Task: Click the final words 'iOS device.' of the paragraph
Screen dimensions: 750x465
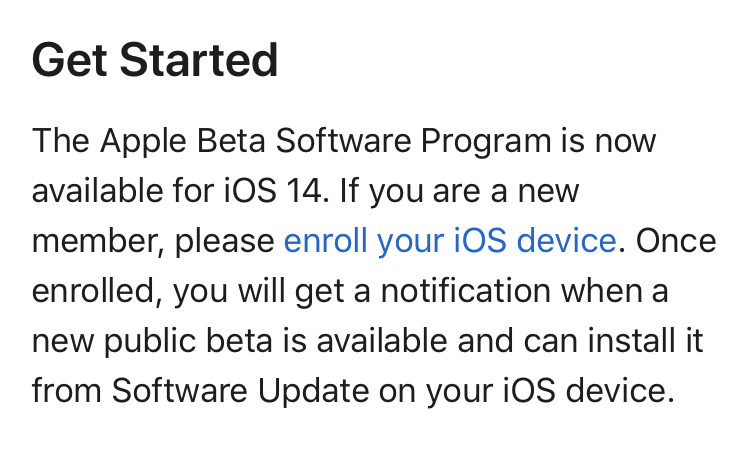Action: (589, 390)
